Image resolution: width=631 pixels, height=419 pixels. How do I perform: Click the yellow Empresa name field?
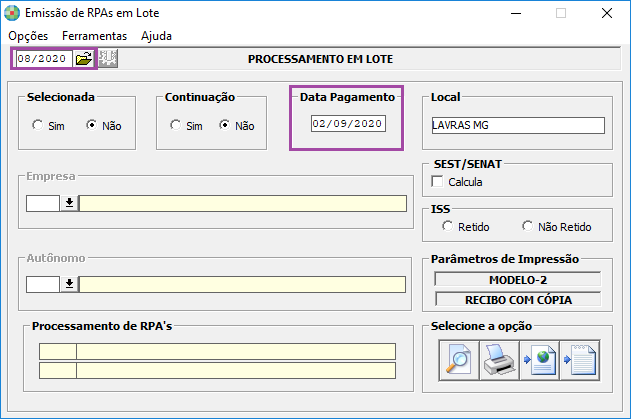coord(243,203)
